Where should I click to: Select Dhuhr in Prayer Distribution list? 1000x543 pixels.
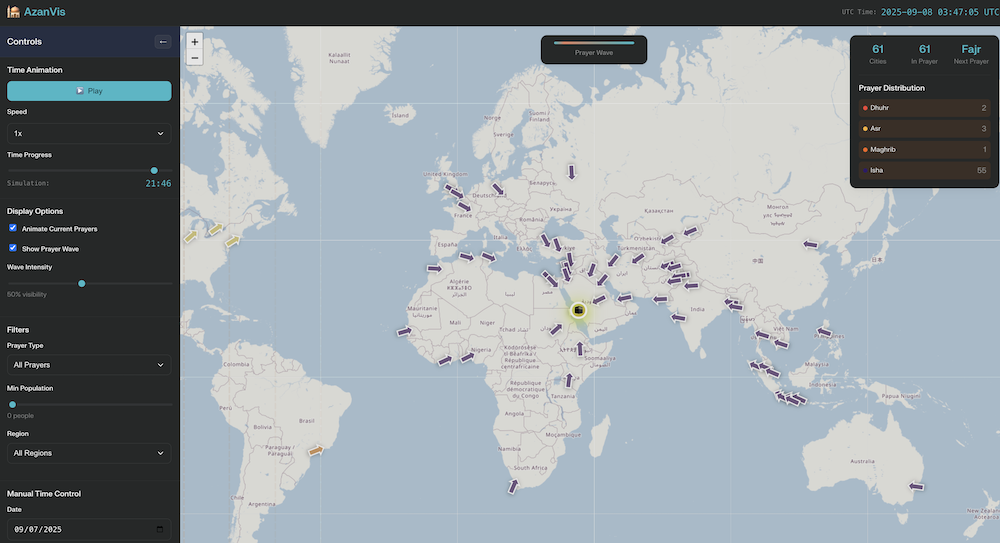(922, 108)
